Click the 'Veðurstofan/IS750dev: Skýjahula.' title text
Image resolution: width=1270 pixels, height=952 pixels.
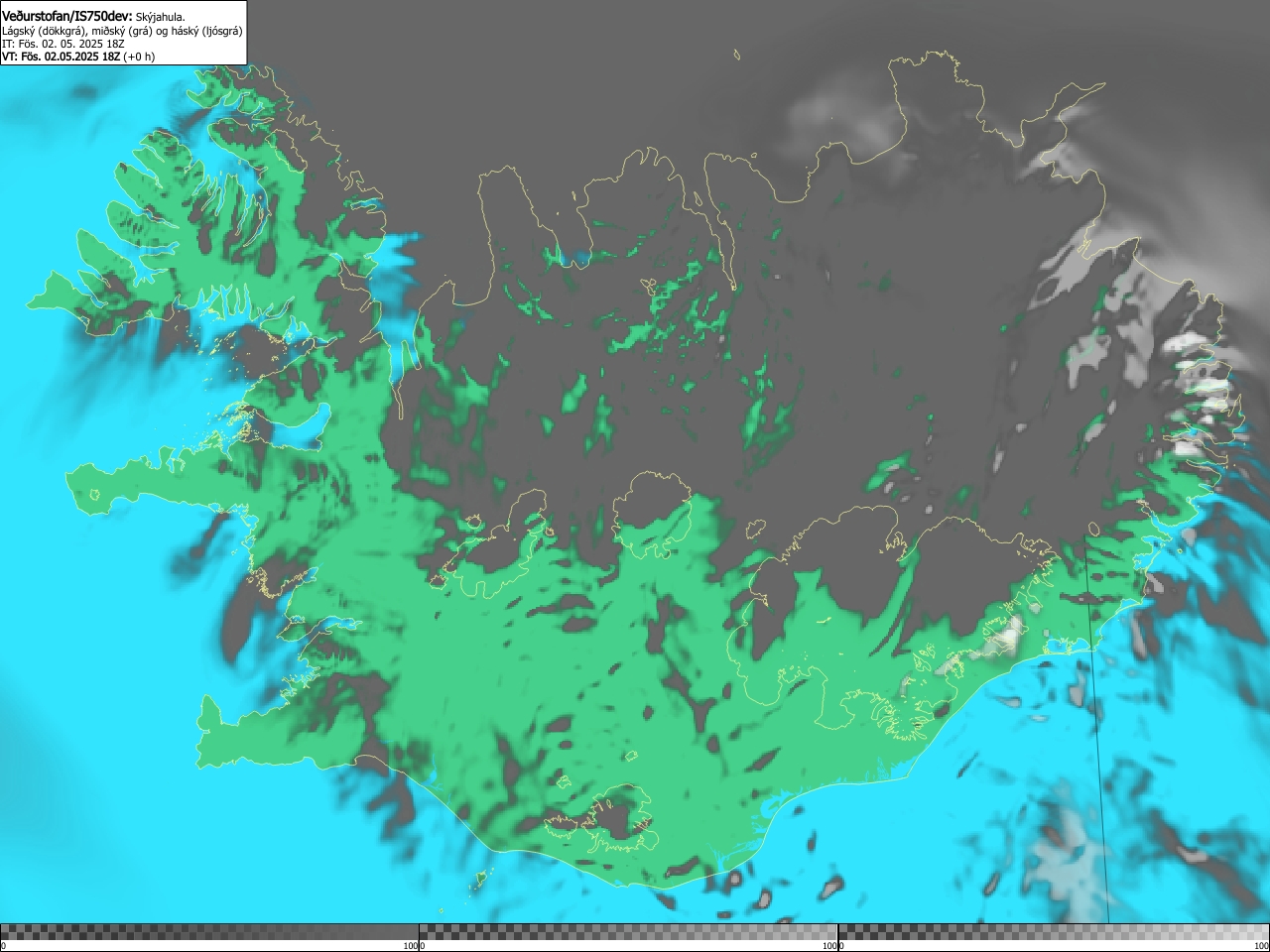tap(93, 16)
